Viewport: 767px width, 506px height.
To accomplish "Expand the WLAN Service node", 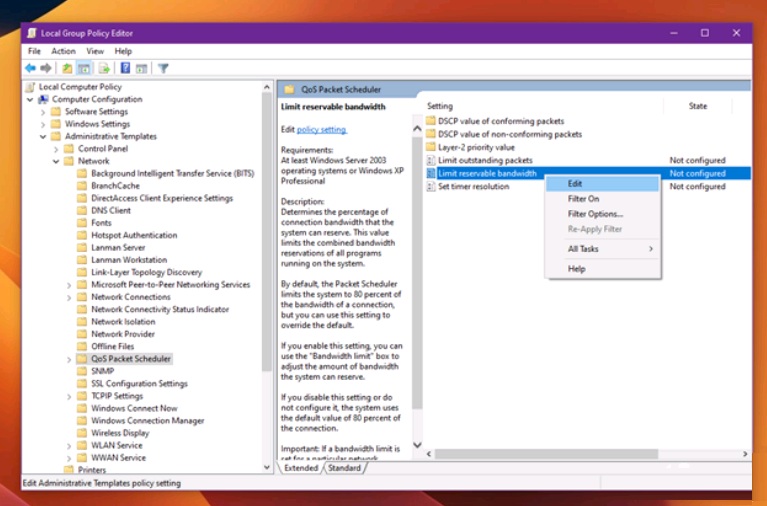I will (x=69, y=446).
